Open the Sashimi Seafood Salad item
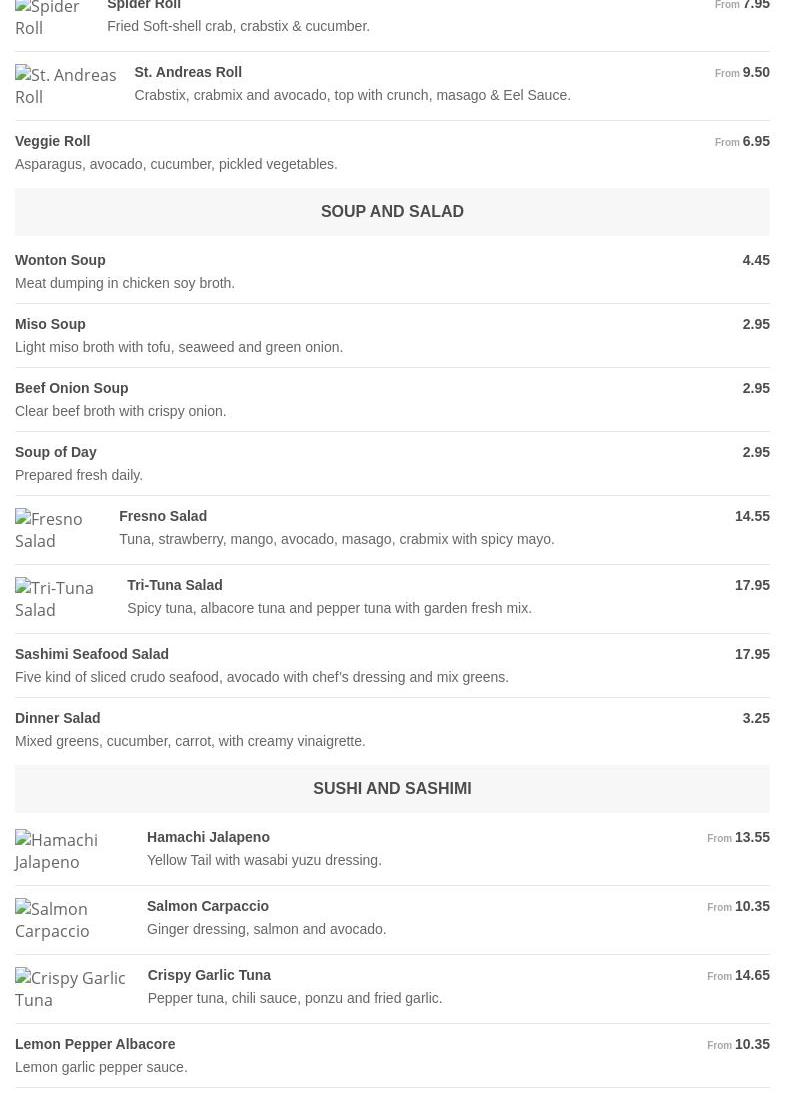This screenshot has height=1093, width=785. point(92,654)
